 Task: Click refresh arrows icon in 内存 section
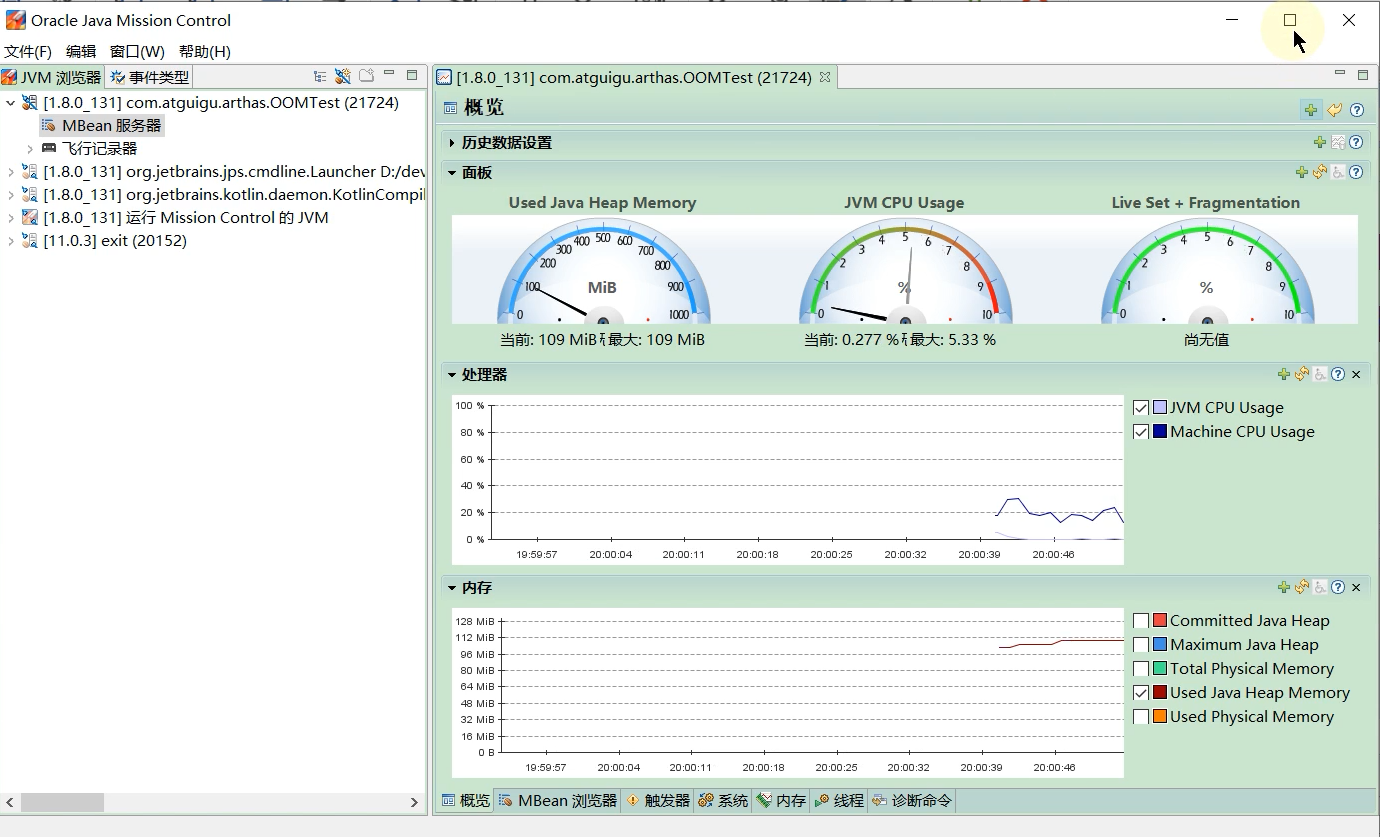pos(1302,587)
